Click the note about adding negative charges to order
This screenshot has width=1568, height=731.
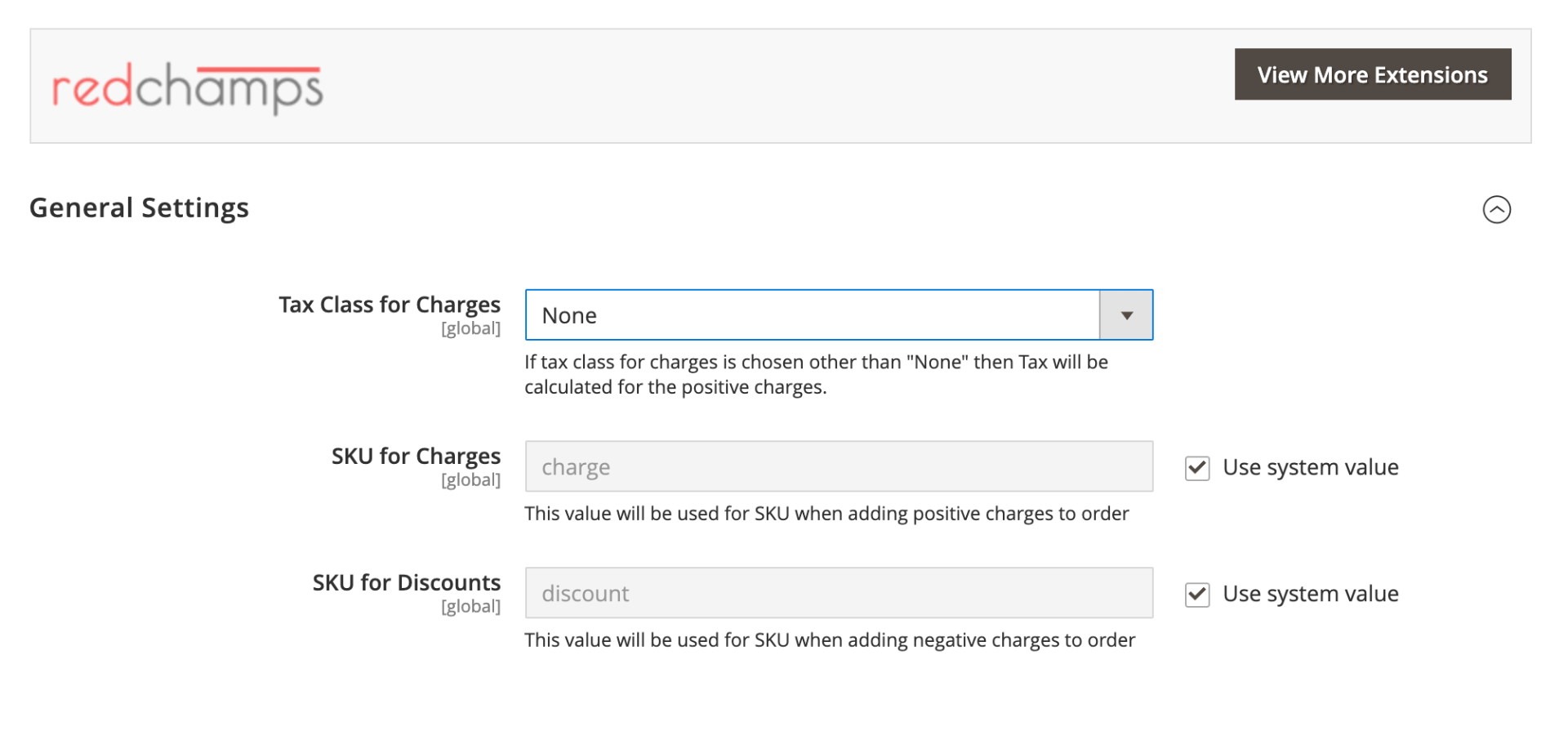tap(830, 640)
